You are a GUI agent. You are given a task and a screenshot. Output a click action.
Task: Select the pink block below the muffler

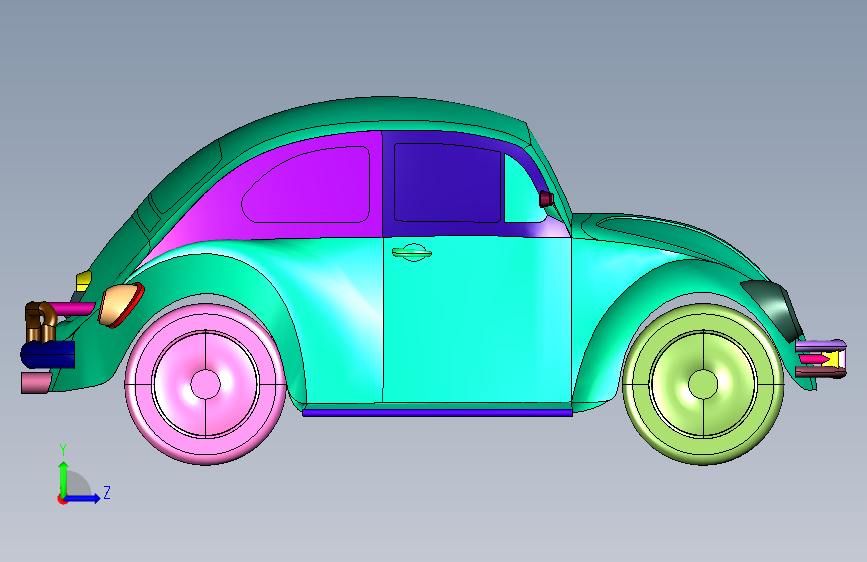pos(36,383)
